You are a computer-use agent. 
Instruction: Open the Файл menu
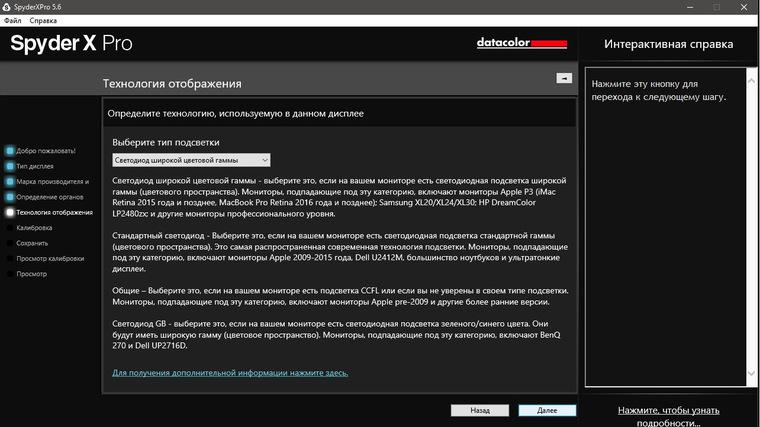coord(13,20)
